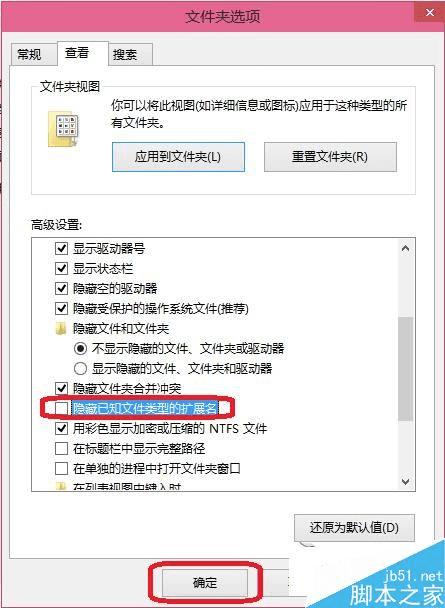Enable 在单独的进程中打开文件夹窗口
The height and width of the screenshot is (608, 445).
coord(61,469)
